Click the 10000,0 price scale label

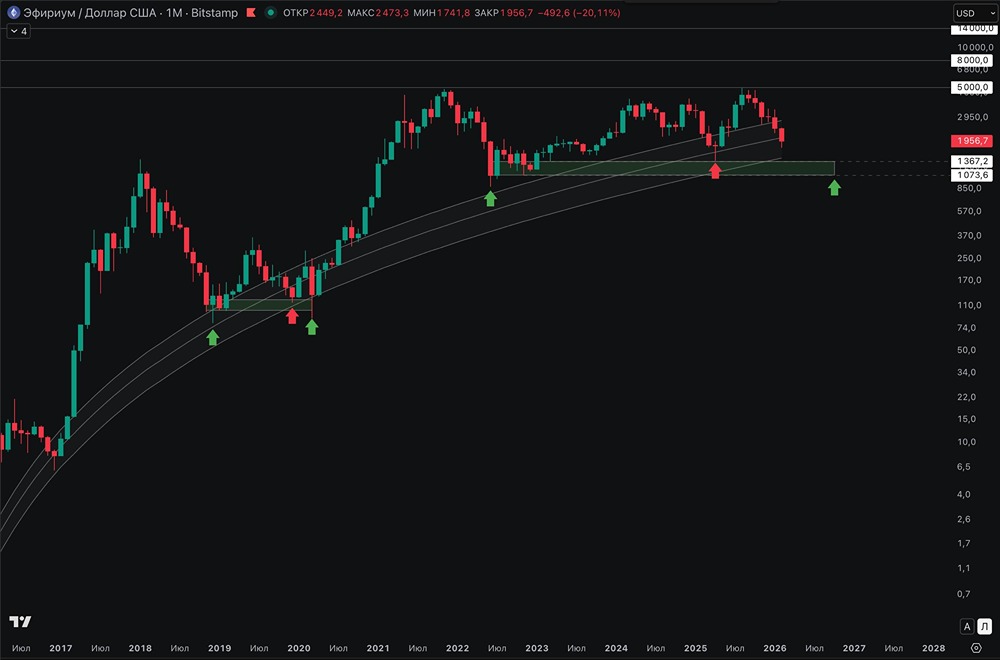coord(975,47)
